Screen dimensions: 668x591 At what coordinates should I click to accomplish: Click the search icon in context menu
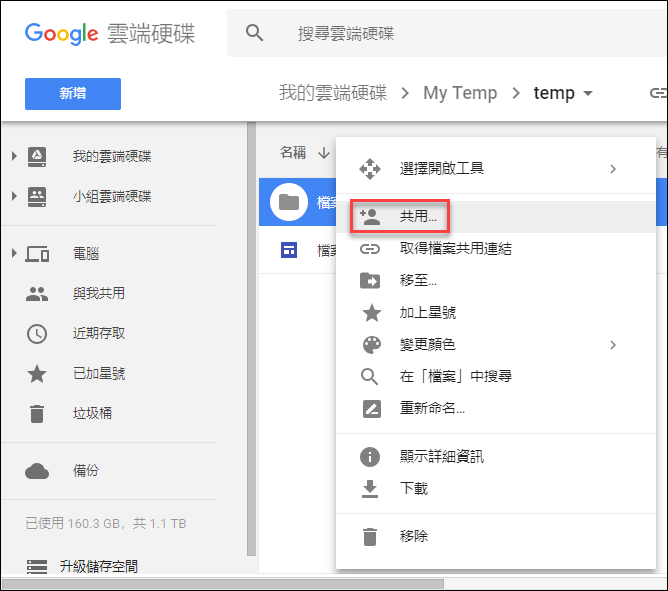(x=369, y=377)
